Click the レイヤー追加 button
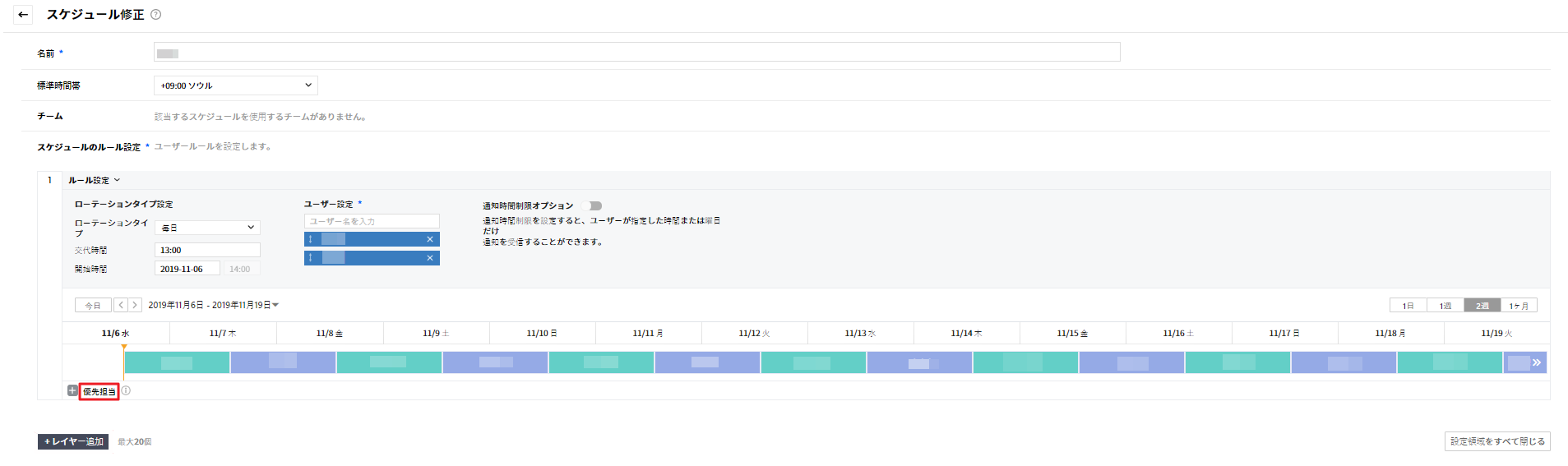The image size is (1568, 466). coord(73,441)
